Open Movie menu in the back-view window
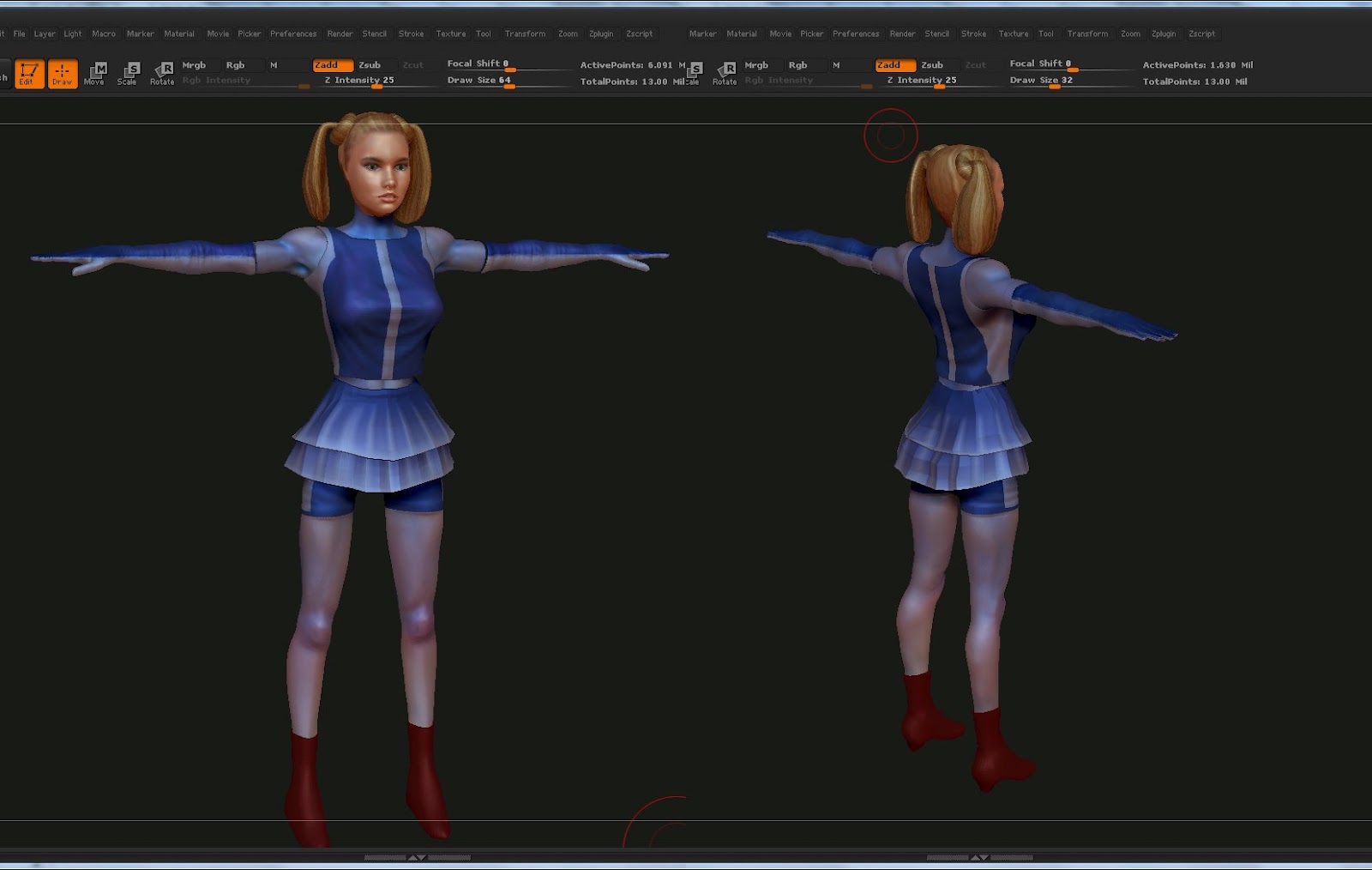The width and height of the screenshot is (1372, 870). tap(780, 34)
